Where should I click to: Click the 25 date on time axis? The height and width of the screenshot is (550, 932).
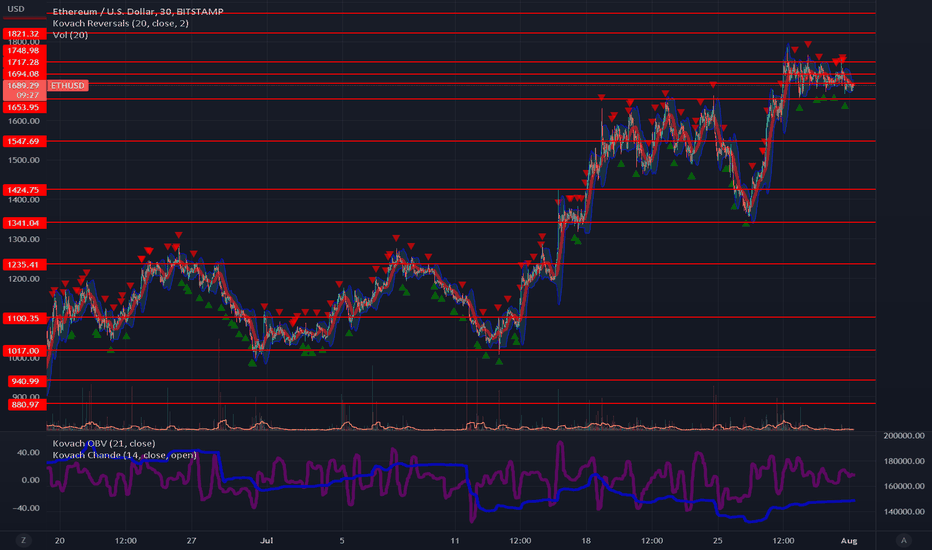pos(717,540)
